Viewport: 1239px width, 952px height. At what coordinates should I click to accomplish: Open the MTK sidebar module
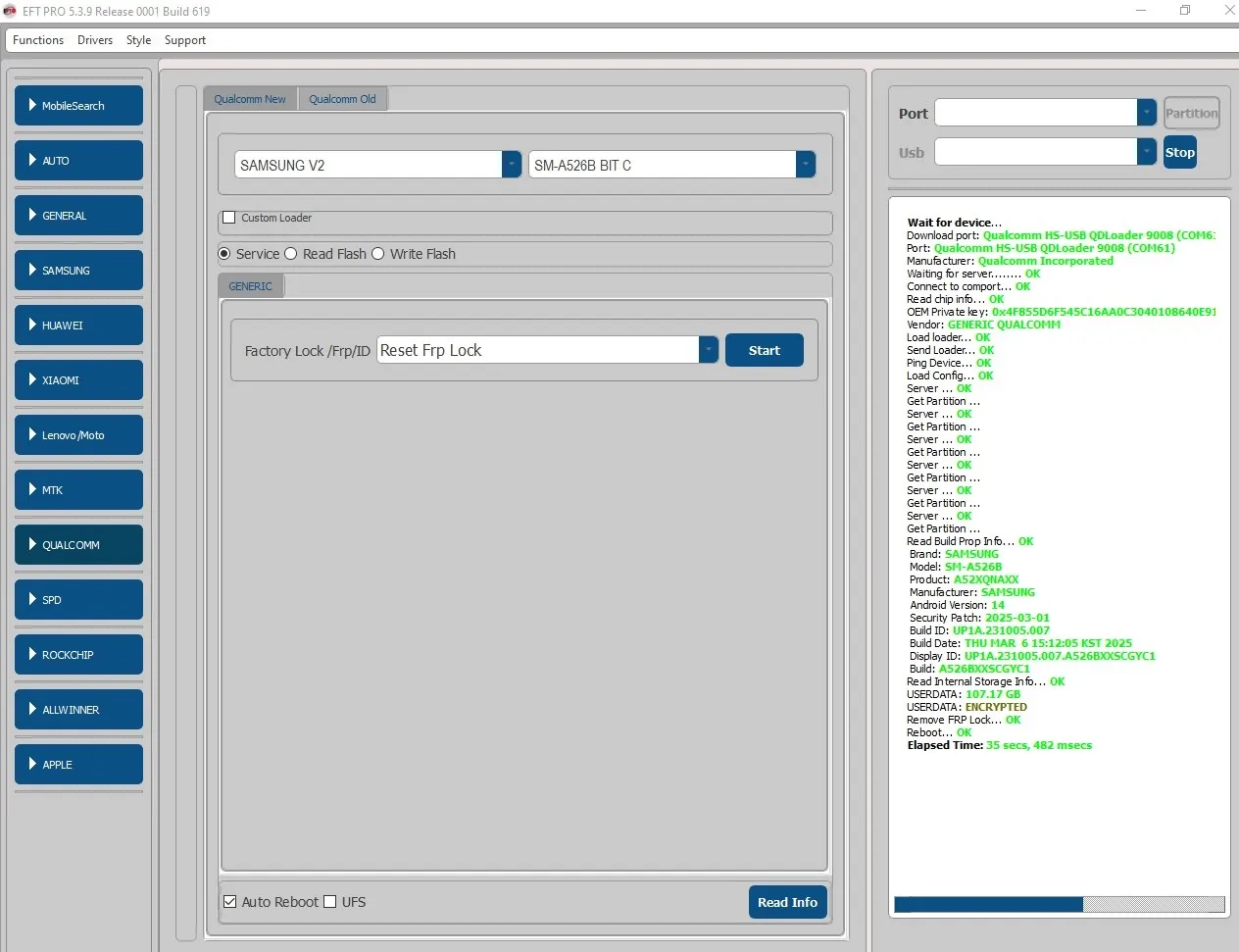(78, 490)
